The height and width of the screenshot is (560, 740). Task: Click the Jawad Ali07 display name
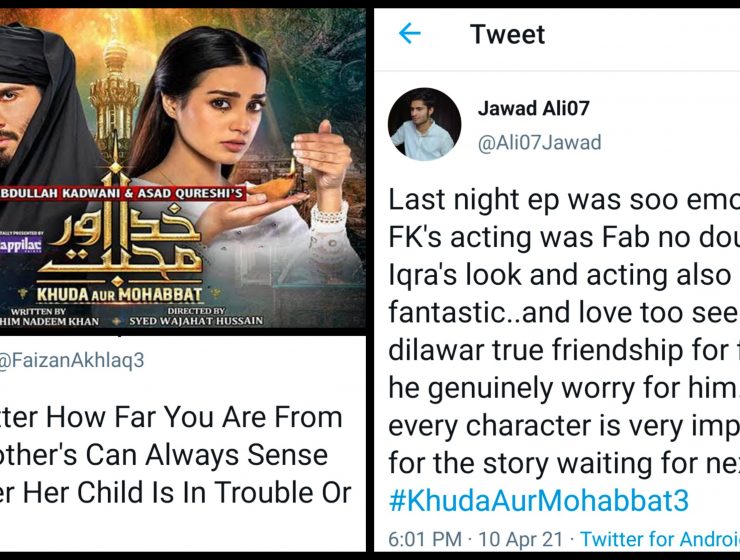(533, 109)
